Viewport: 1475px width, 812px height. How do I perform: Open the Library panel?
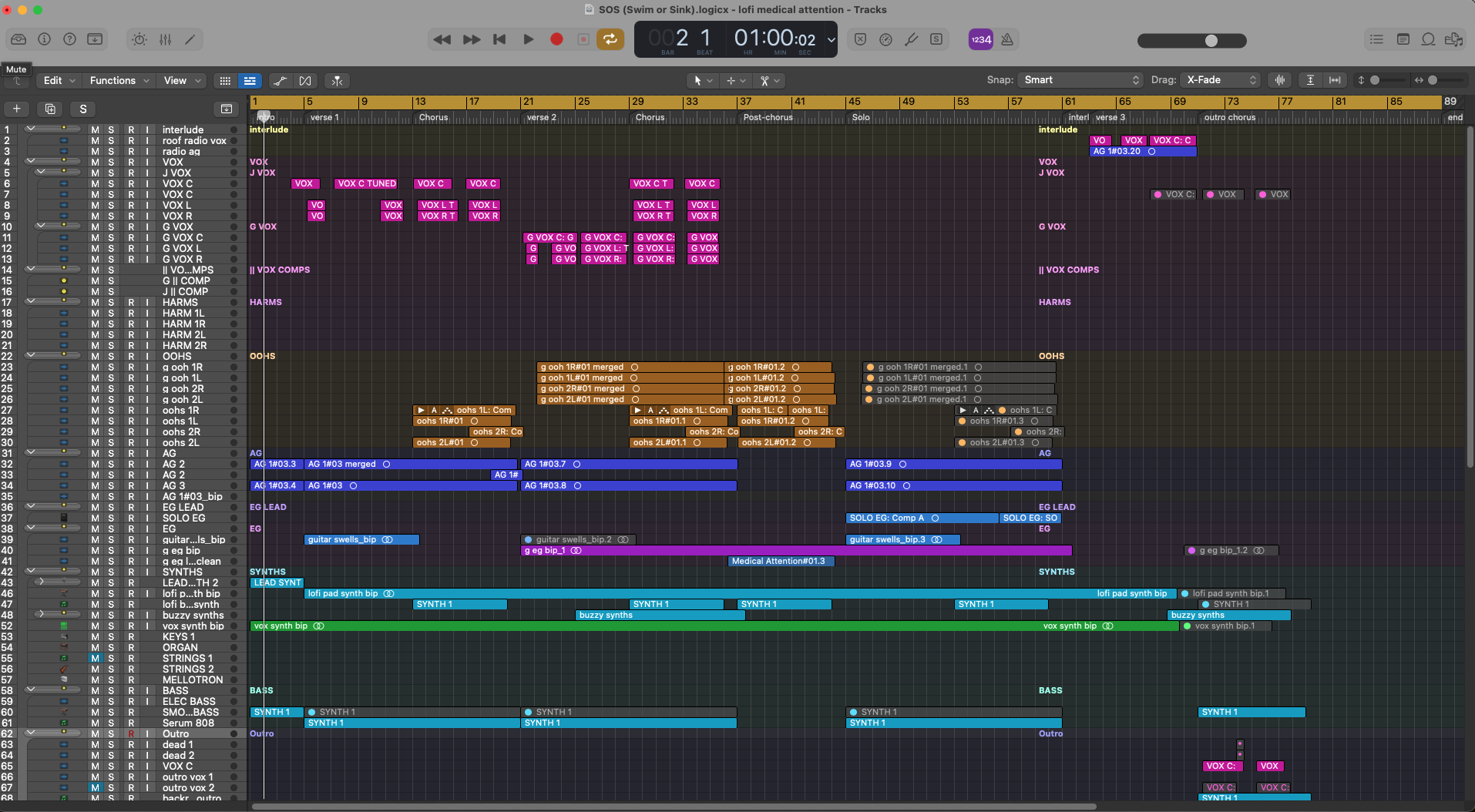click(x=19, y=39)
